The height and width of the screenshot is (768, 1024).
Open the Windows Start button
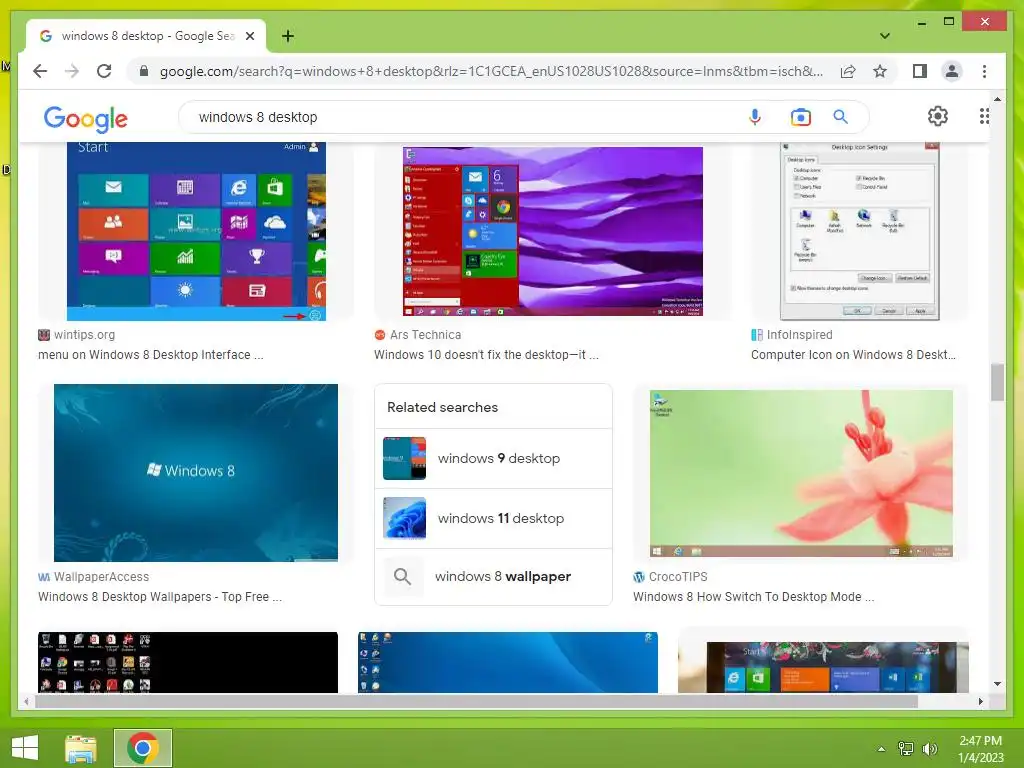point(25,748)
